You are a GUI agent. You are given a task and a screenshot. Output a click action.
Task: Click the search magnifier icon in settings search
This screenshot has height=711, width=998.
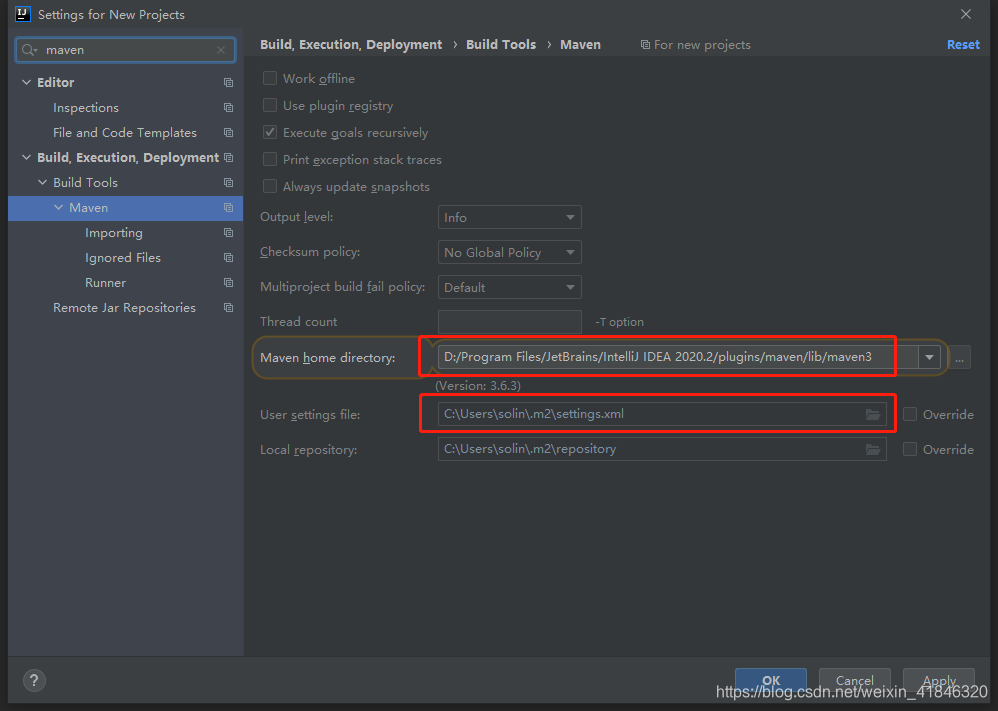(x=29, y=50)
